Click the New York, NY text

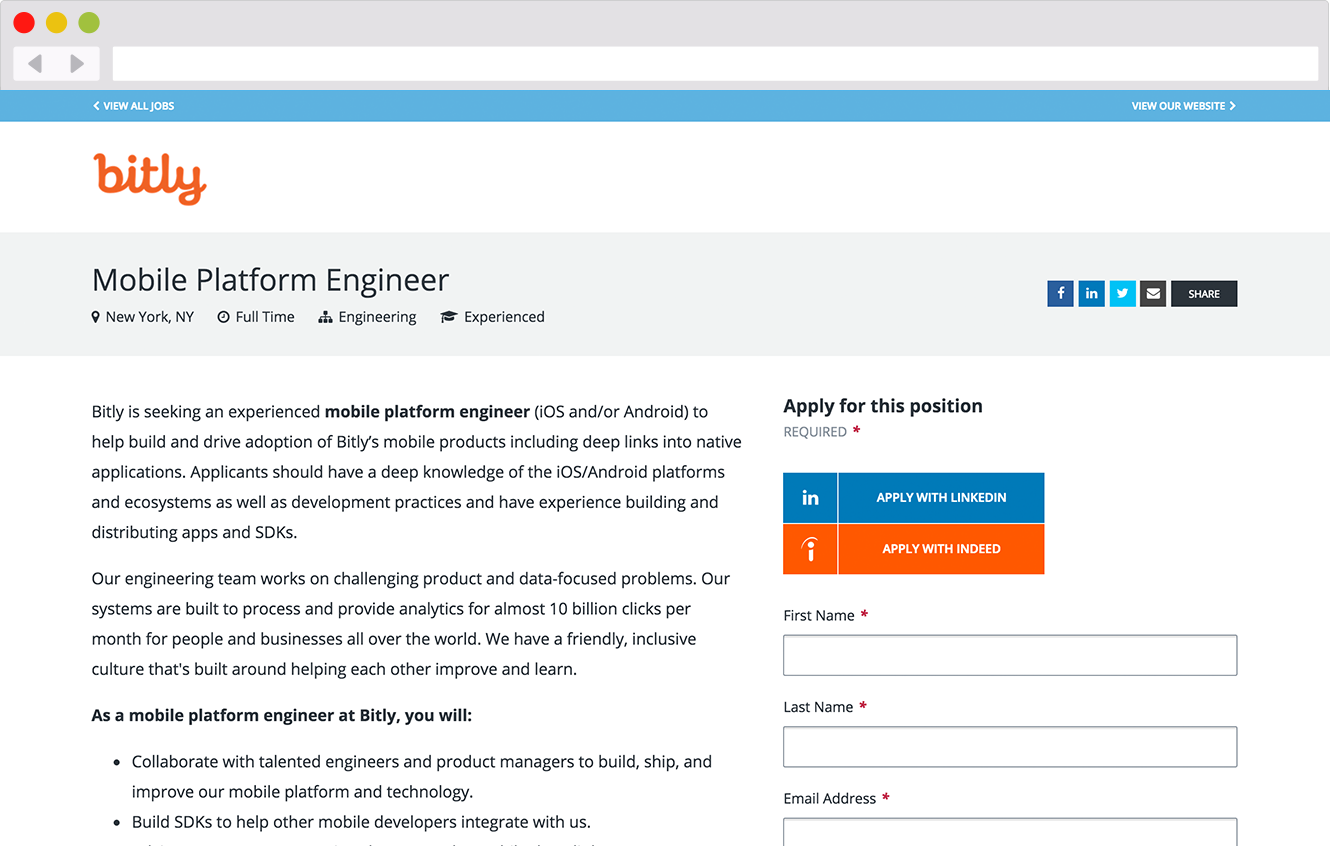[150, 317]
